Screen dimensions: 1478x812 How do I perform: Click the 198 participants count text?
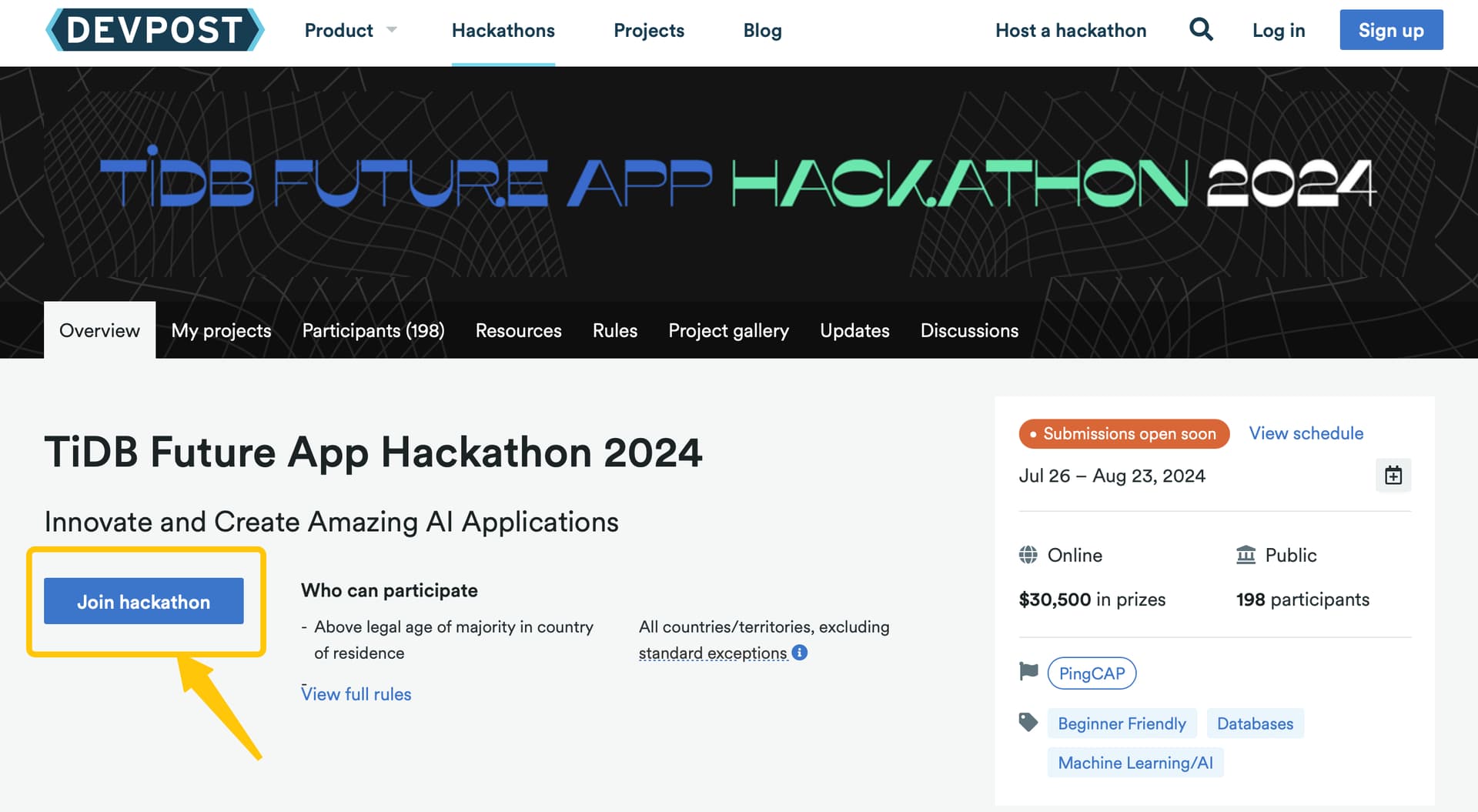point(1302,600)
